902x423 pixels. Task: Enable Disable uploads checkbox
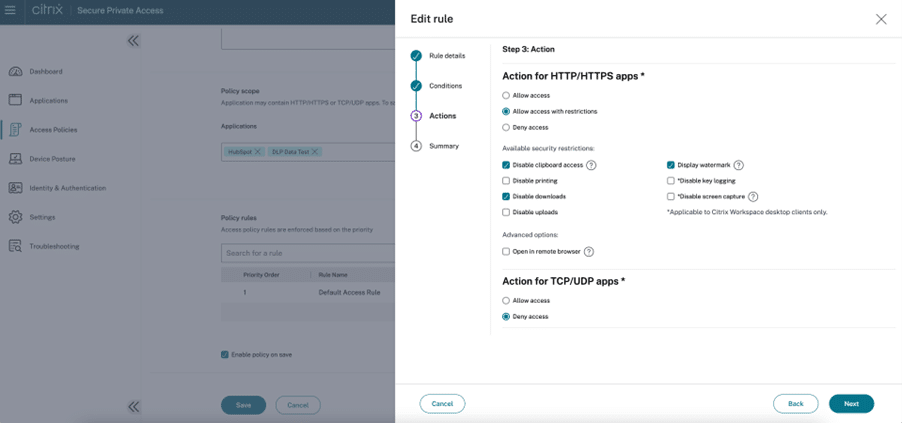point(506,212)
